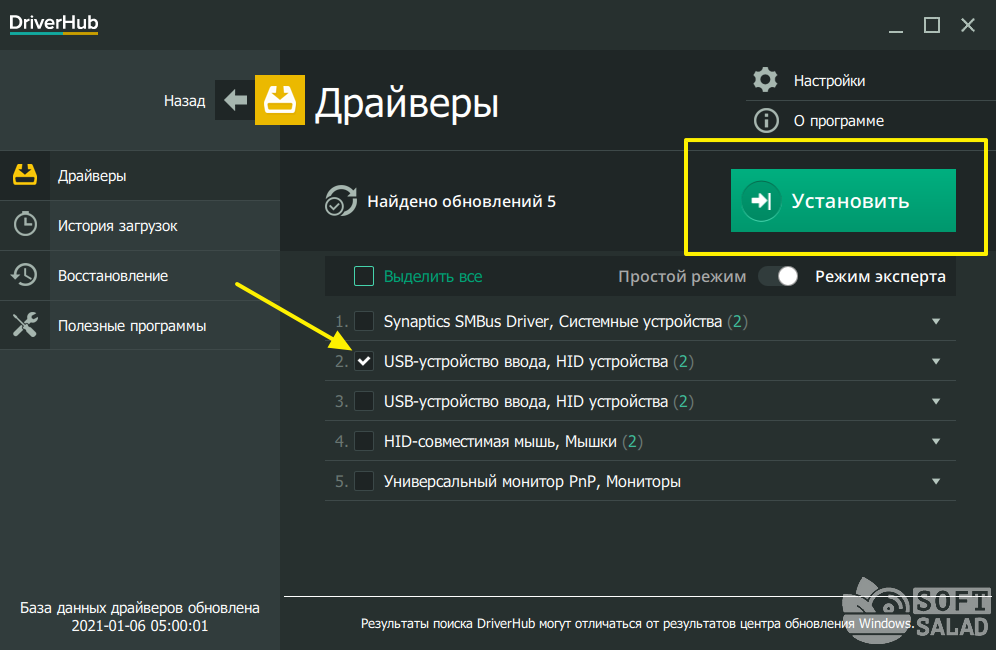Click the back arrow icon next to Назад
This screenshot has width=996, height=650.
point(235,100)
